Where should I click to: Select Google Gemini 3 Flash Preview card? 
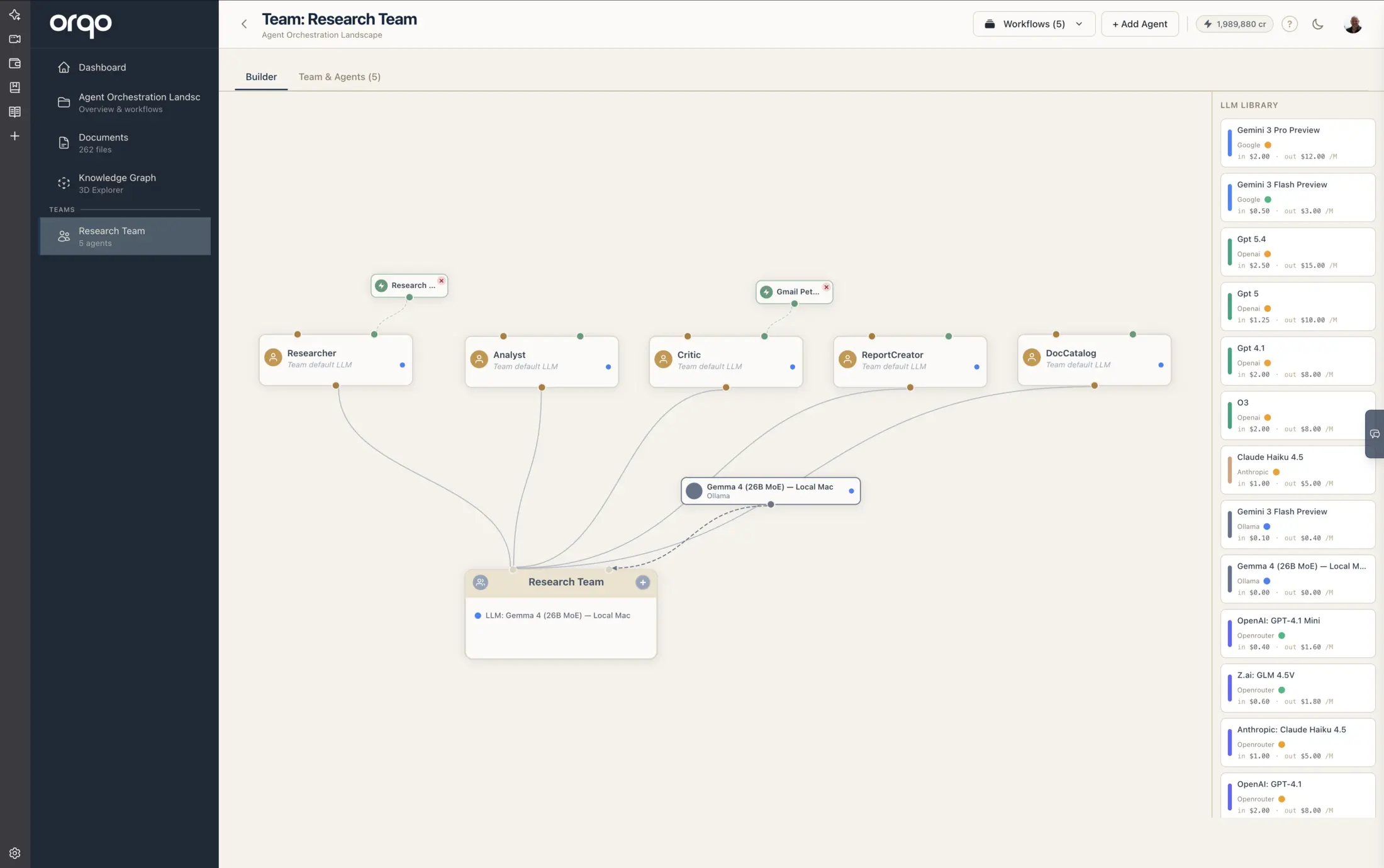point(1297,198)
